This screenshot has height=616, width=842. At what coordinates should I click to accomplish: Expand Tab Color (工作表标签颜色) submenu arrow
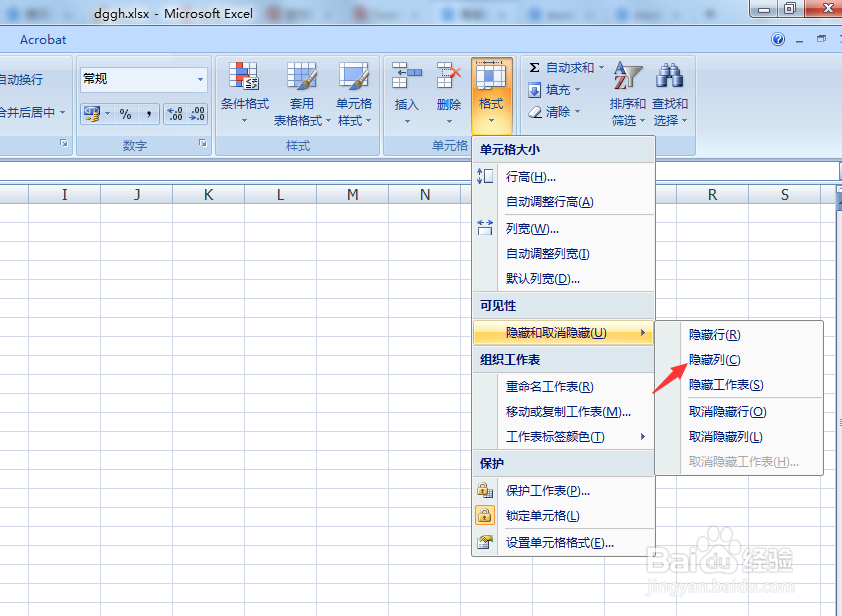(642, 437)
